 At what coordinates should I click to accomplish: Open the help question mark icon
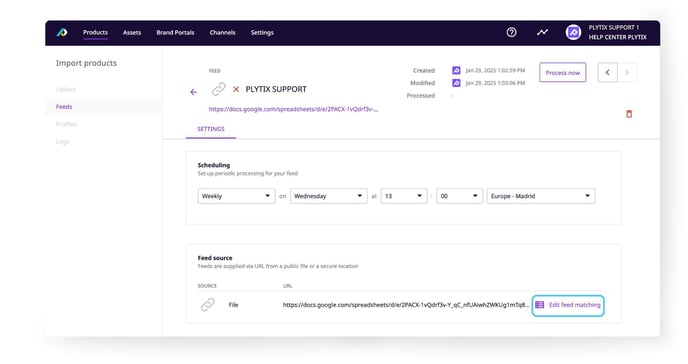tap(511, 32)
